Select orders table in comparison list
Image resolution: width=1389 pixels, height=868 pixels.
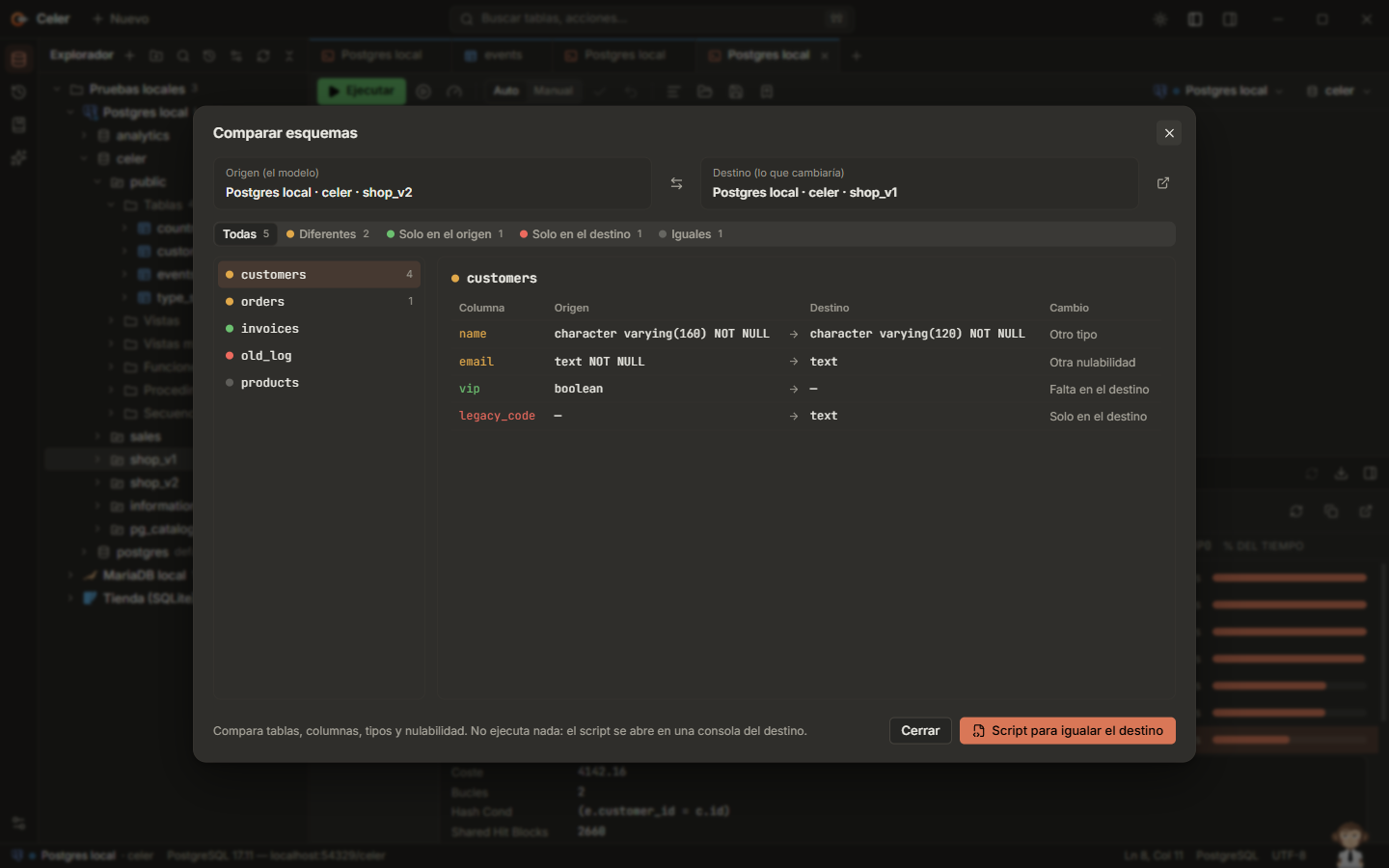[x=319, y=302]
